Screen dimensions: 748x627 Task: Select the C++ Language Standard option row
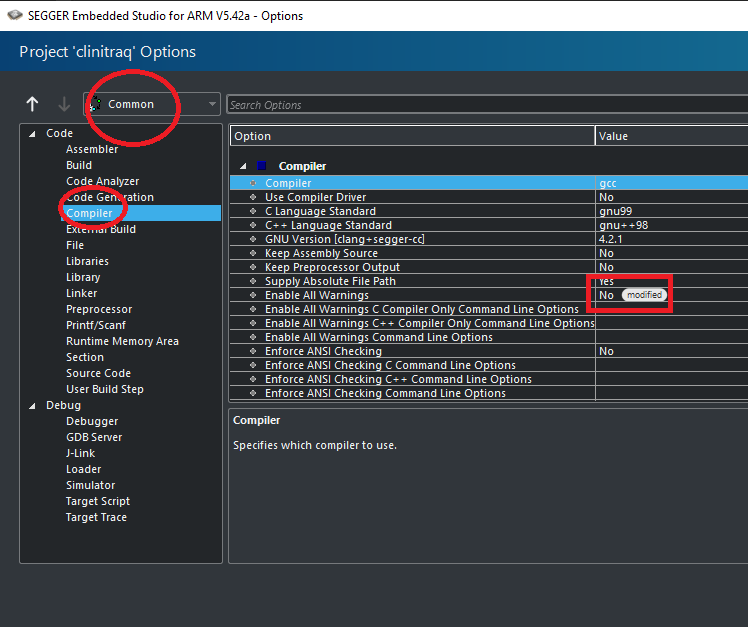pos(489,225)
